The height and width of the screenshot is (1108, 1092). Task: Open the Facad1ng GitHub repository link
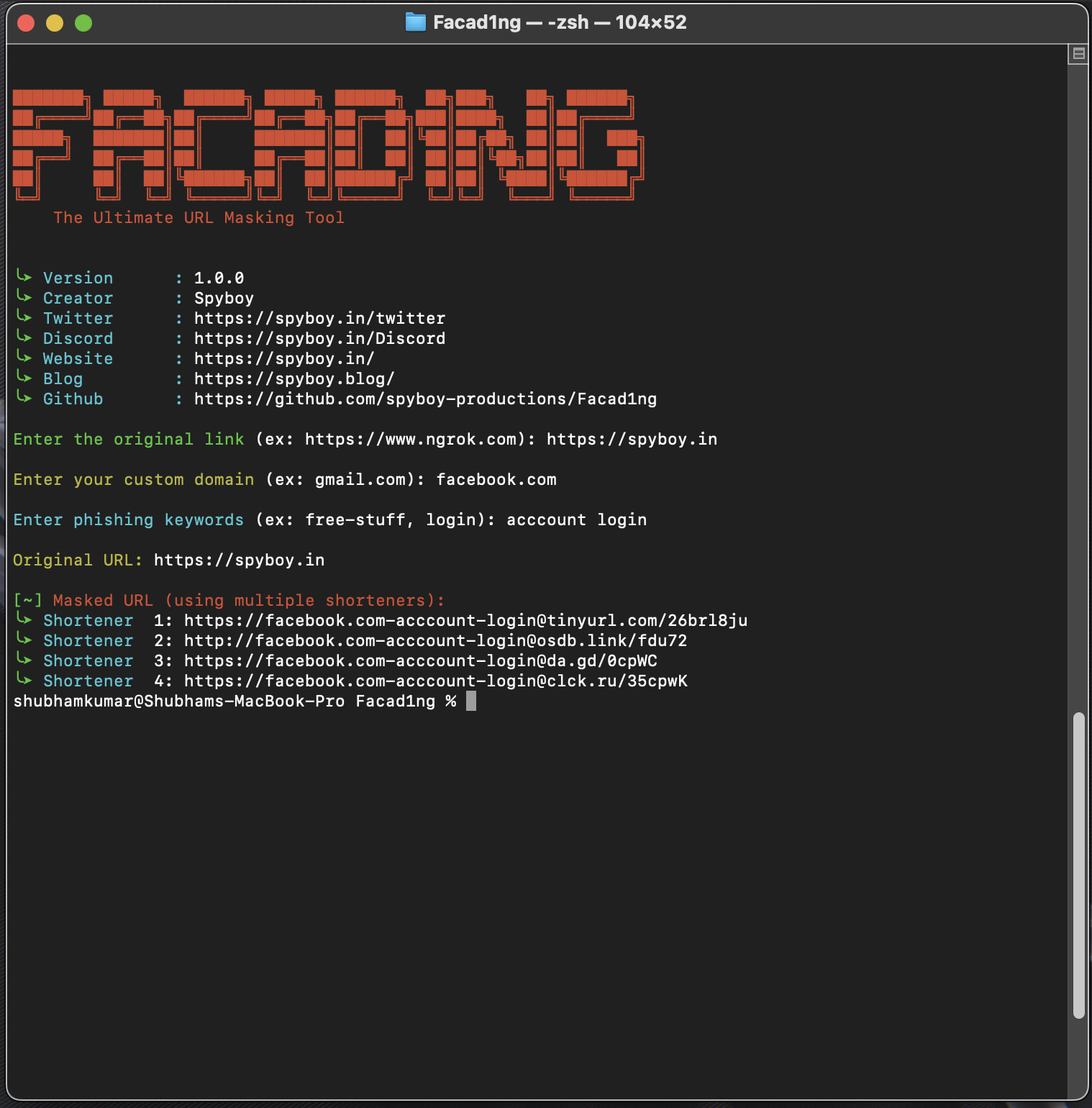tap(424, 399)
